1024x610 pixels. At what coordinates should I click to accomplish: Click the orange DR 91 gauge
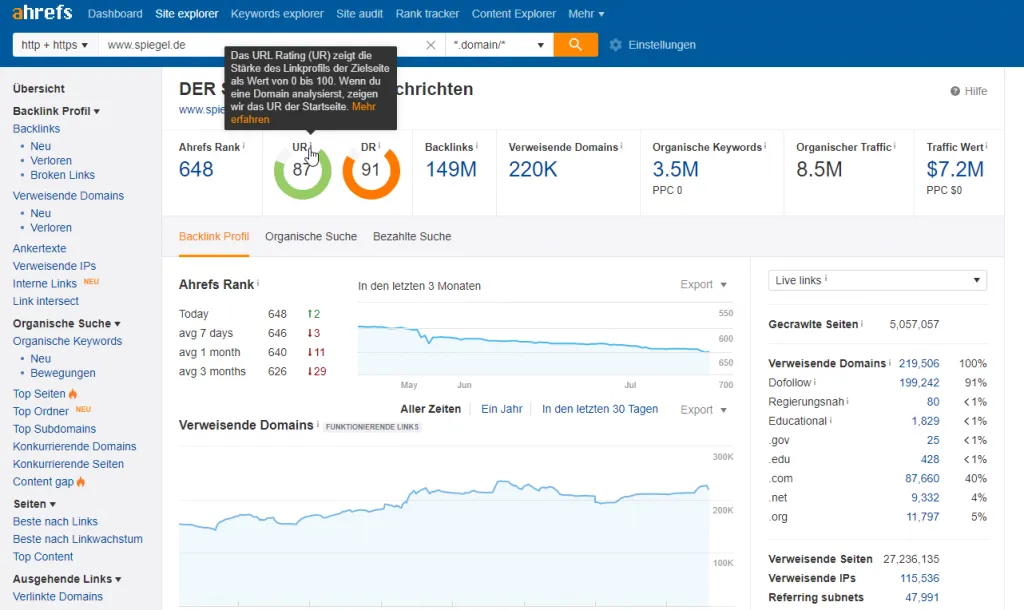pyautogui.click(x=371, y=170)
